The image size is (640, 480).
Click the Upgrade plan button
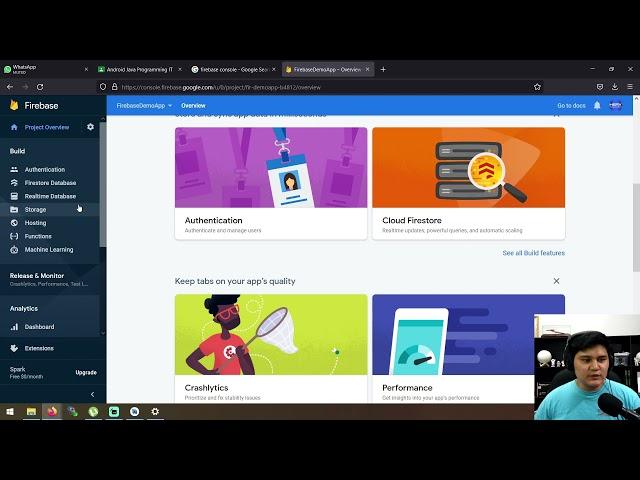86,373
